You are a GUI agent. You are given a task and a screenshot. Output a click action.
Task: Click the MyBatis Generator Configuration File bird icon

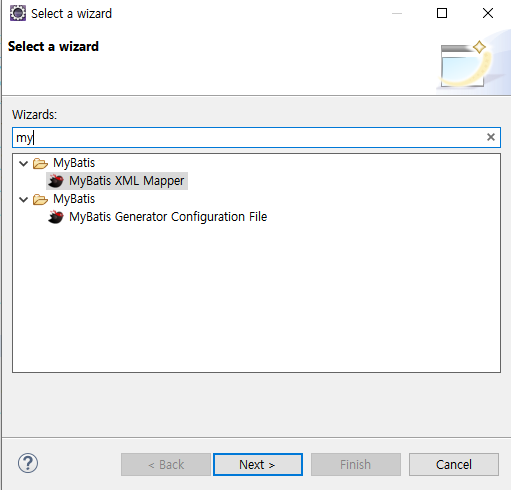(x=56, y=217)
